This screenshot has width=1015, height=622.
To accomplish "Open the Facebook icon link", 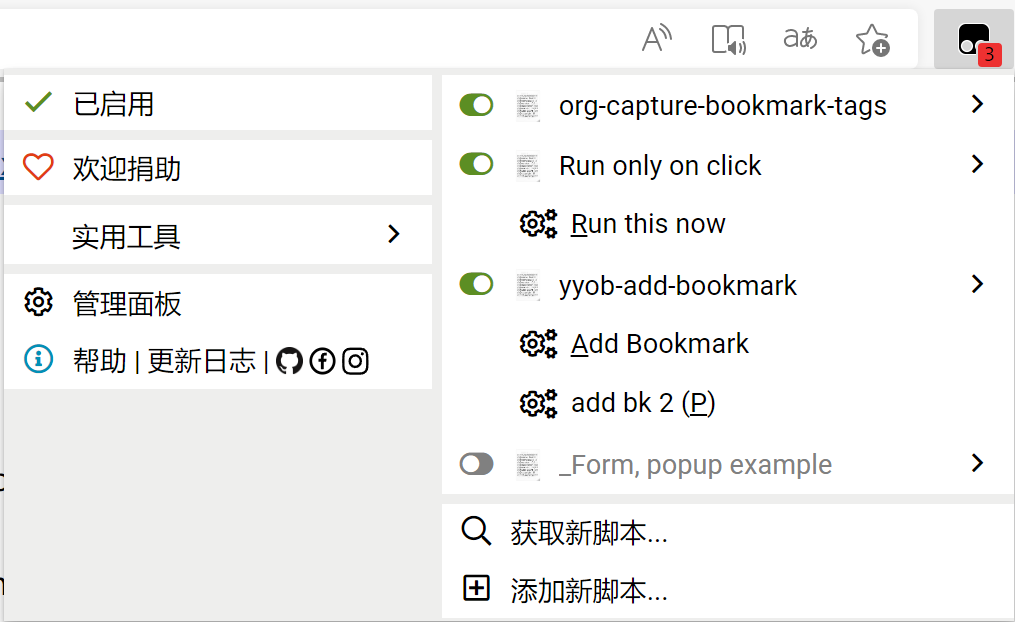I will (322, 361).
